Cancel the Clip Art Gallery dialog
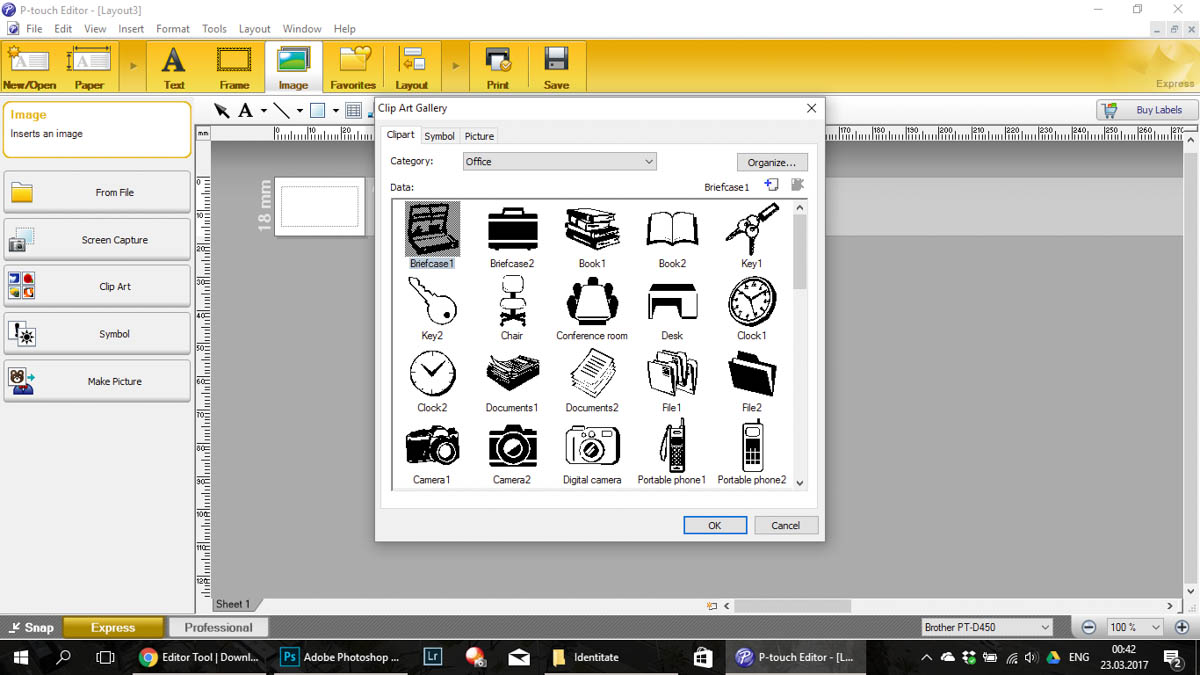The image size is (1200, 675). click(785, 525)
